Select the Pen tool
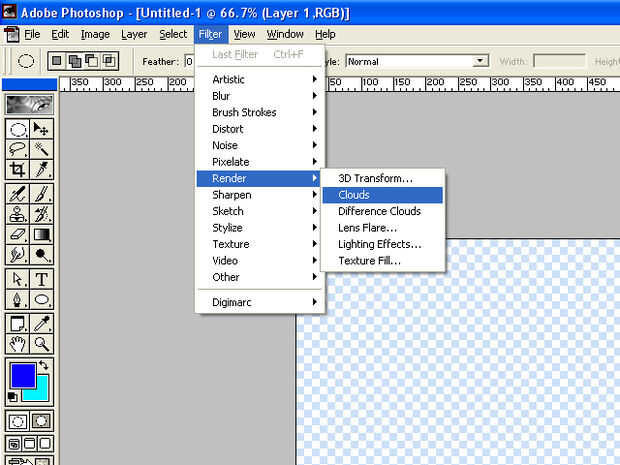 coord(17,299)
